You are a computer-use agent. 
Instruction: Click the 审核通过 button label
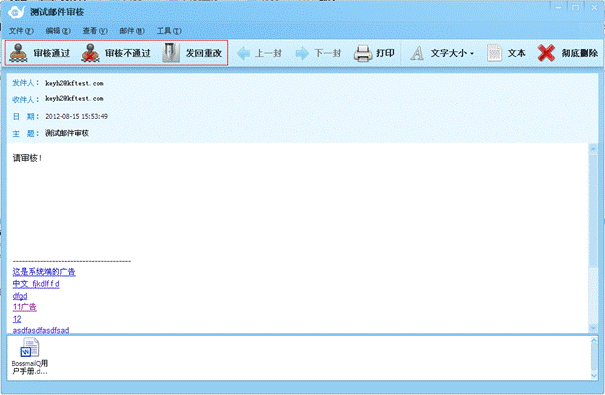(x=52, y=53)
